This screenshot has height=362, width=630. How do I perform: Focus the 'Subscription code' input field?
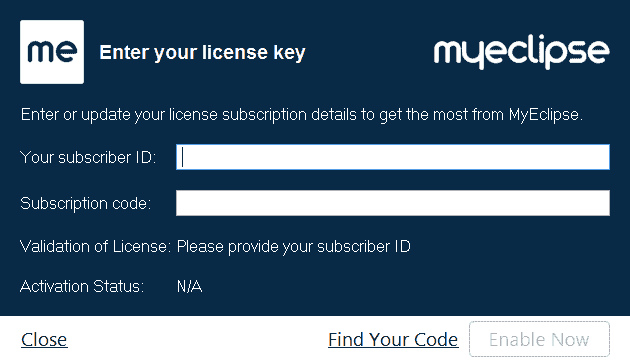point(393,203)
